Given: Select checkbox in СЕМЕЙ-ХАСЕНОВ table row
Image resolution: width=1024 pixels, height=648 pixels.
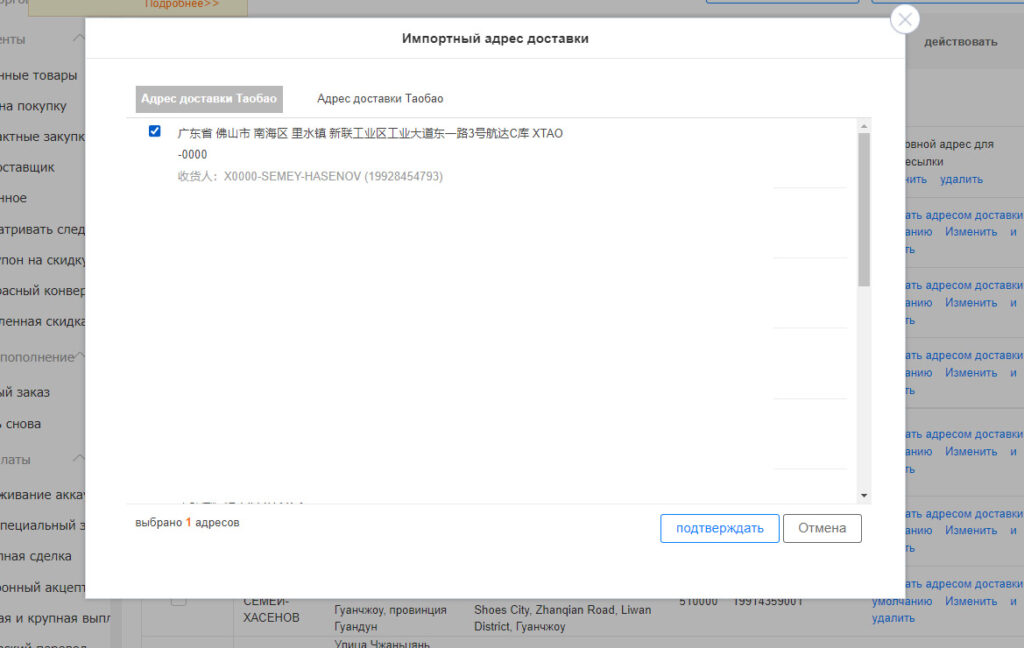Looking at the screenshot, I should 178,600.
